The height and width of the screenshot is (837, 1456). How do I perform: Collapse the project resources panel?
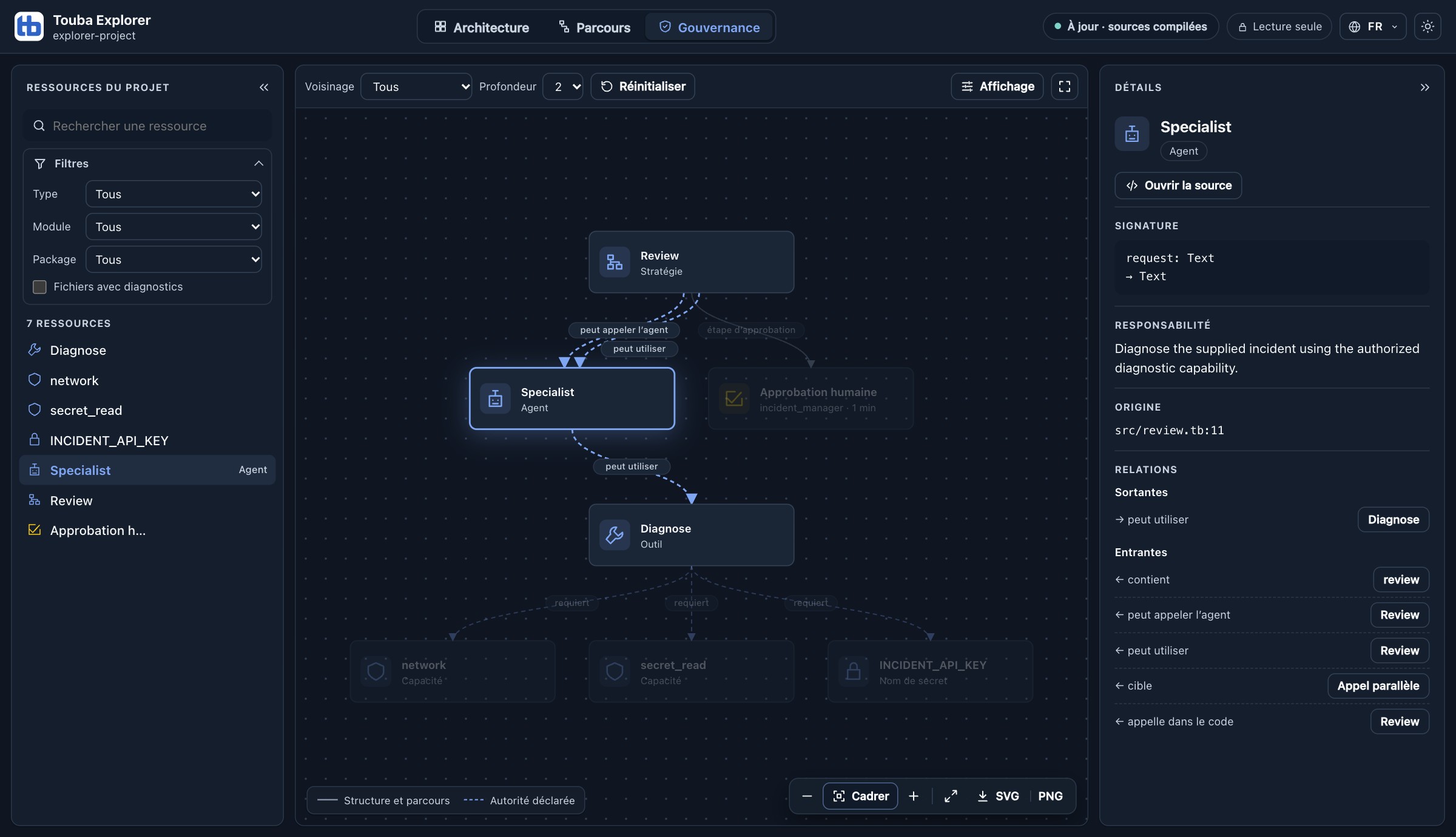(x=264, y=87)
